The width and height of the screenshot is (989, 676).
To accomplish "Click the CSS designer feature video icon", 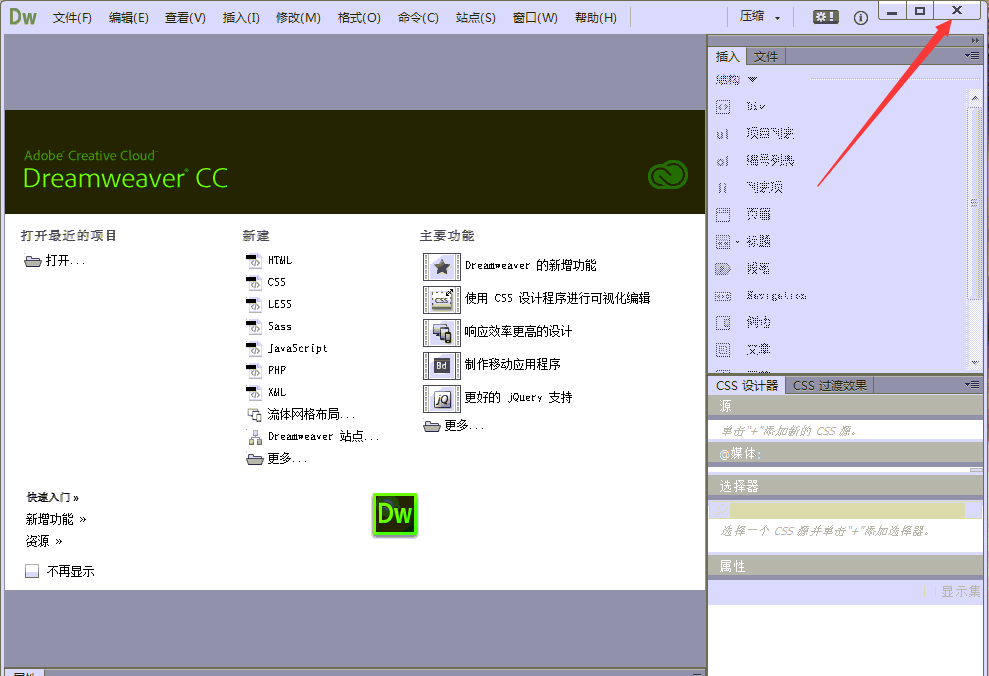I will pyautogui.click(x=442, y=300).
